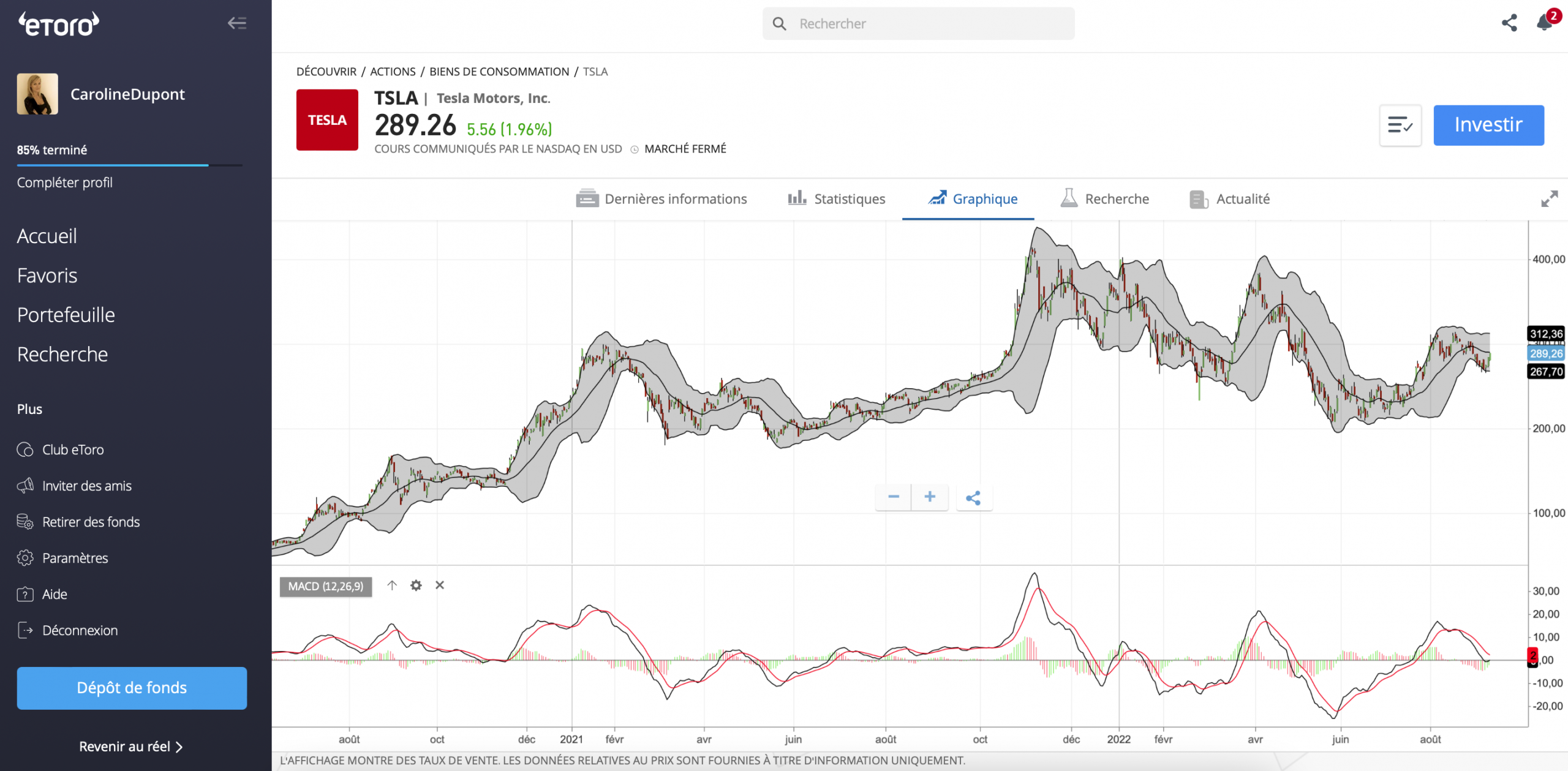Expand chart to fullscreen icon
This screenshot has height=771, width=1568.
point(1549,199)
